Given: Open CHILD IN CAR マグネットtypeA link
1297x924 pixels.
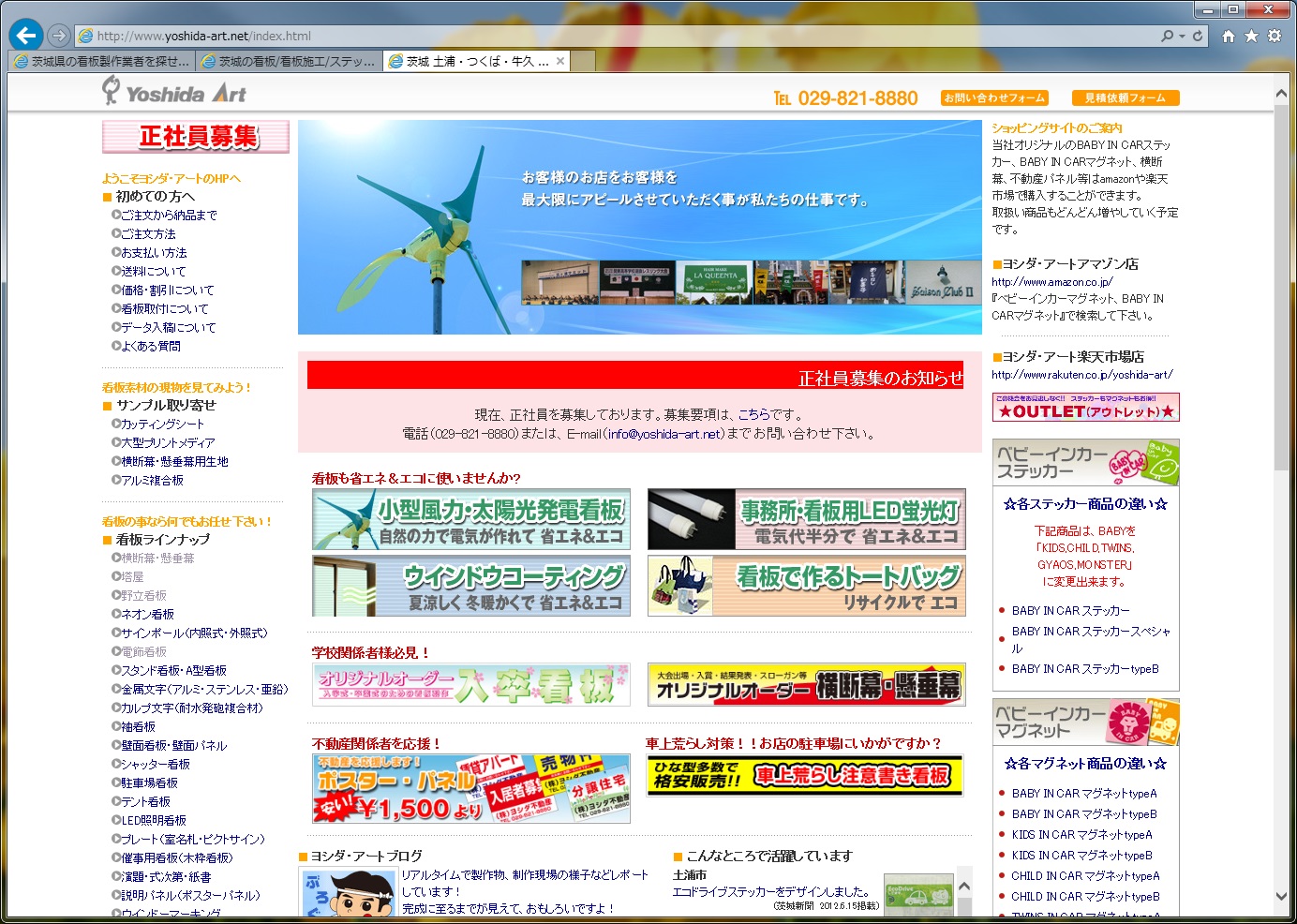Looking at the screenshot, I should click(1085, 876).
